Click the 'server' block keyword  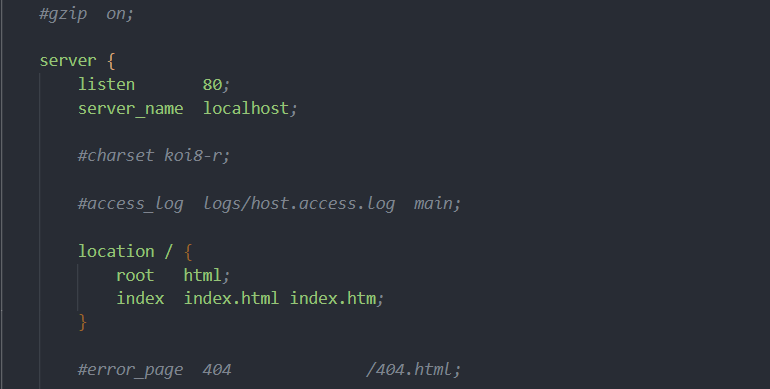pyautogui.click(x=68, y=61)
